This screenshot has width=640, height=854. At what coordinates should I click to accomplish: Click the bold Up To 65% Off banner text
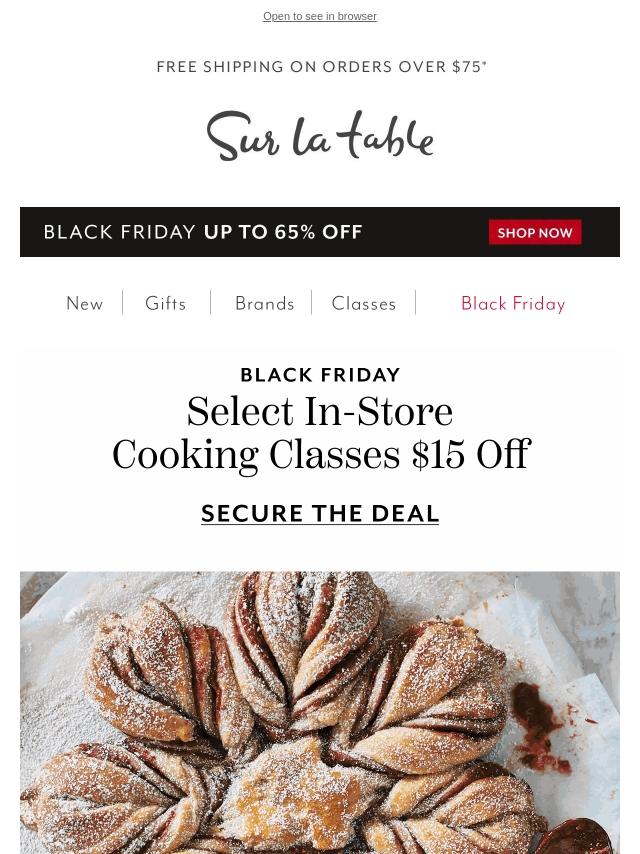coord(283,232)
